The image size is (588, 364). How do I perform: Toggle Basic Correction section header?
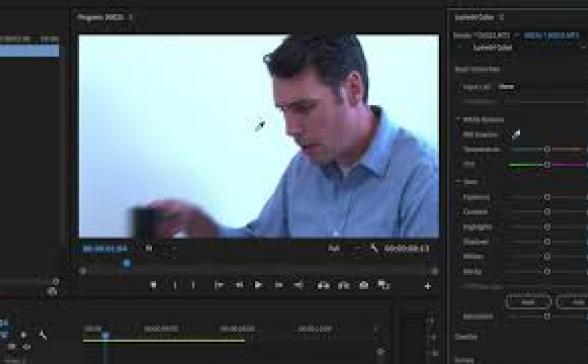(477, 69)
